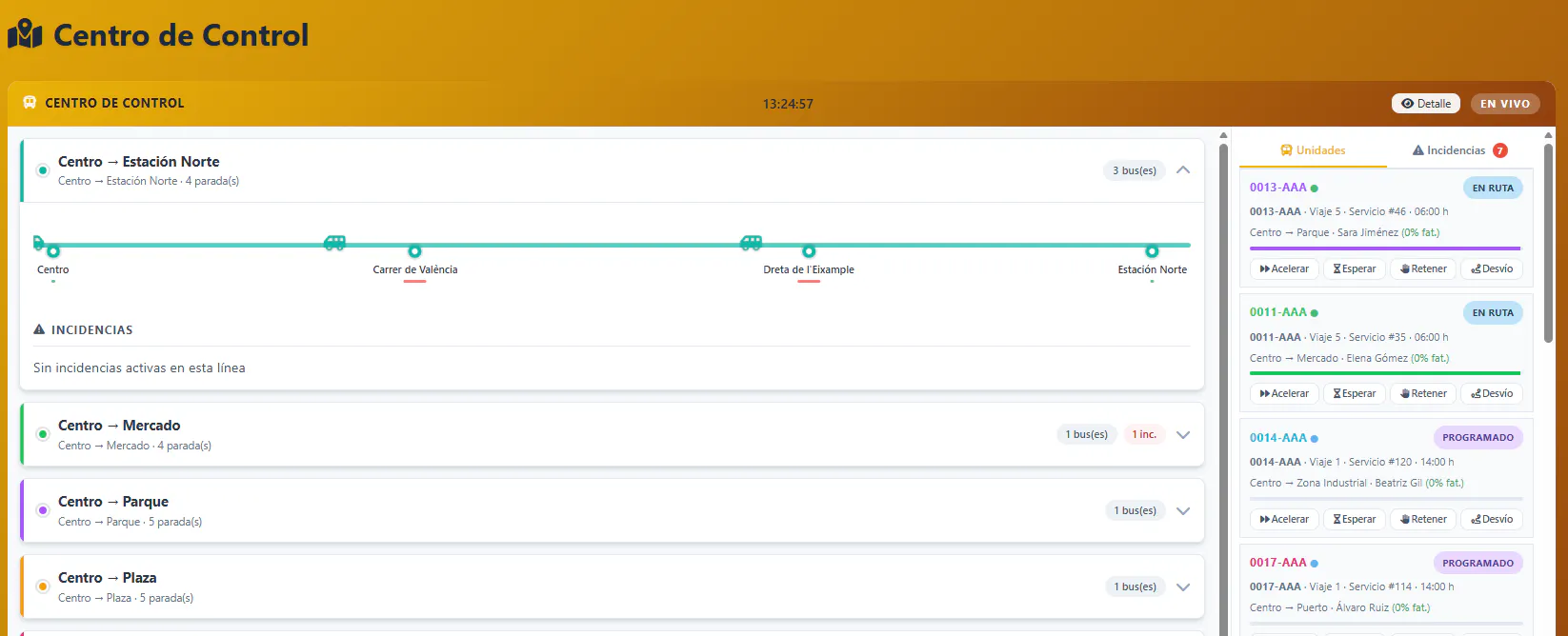The width and height of the screenshot is (1568, 636).
Task: Click the Estación Norte stop marker on the line
Action: (x=1152, y=251)
